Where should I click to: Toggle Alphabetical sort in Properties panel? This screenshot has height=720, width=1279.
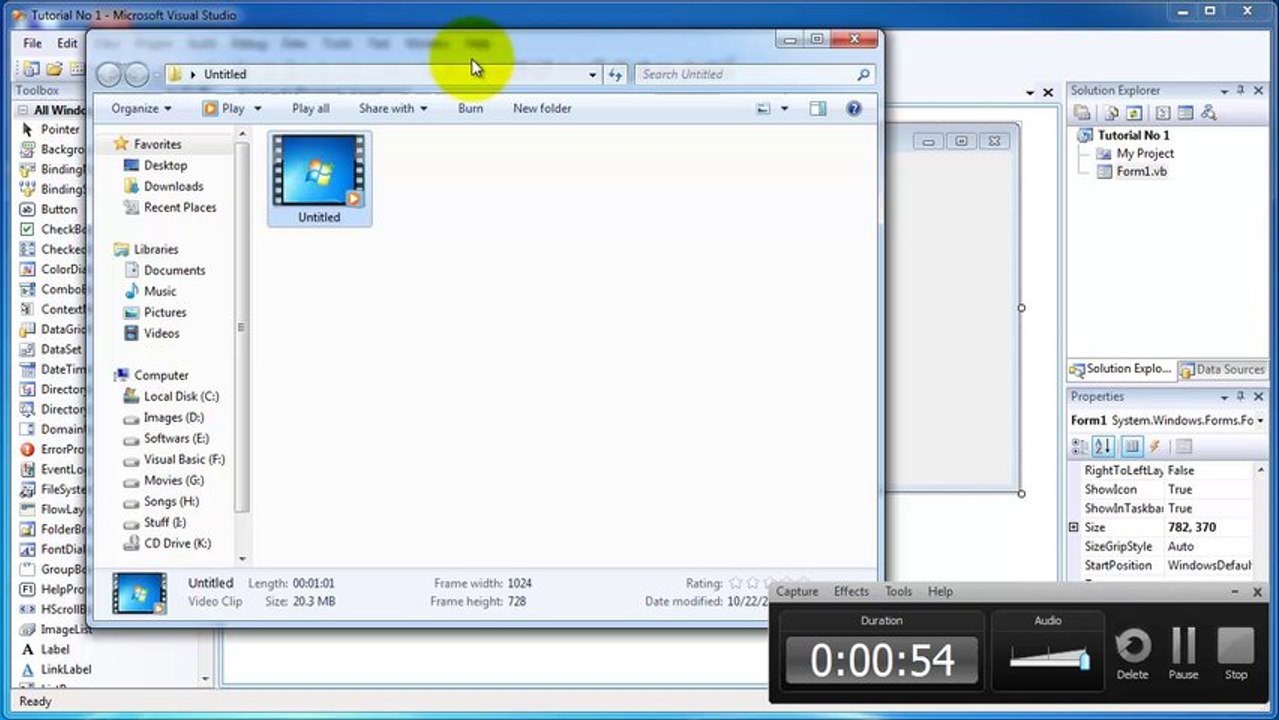click(1103, 447)
